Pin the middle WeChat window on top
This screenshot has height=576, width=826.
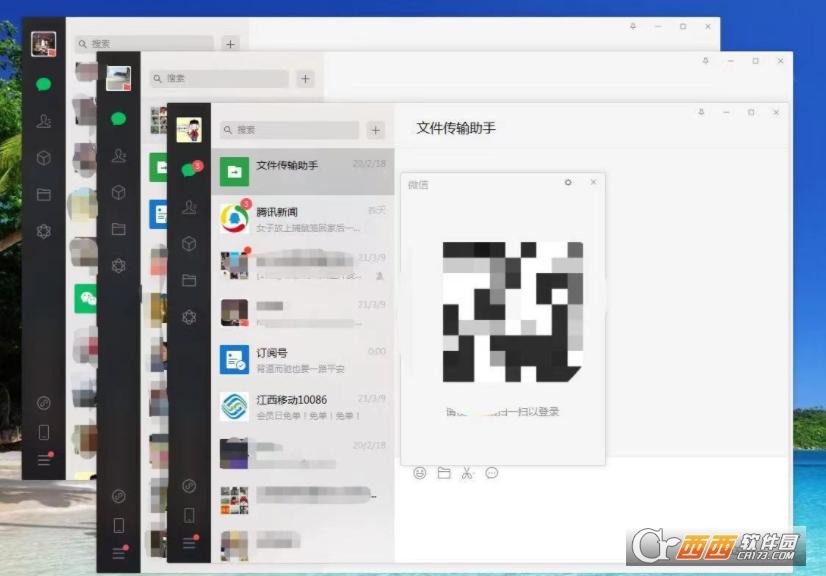(705, 61)
